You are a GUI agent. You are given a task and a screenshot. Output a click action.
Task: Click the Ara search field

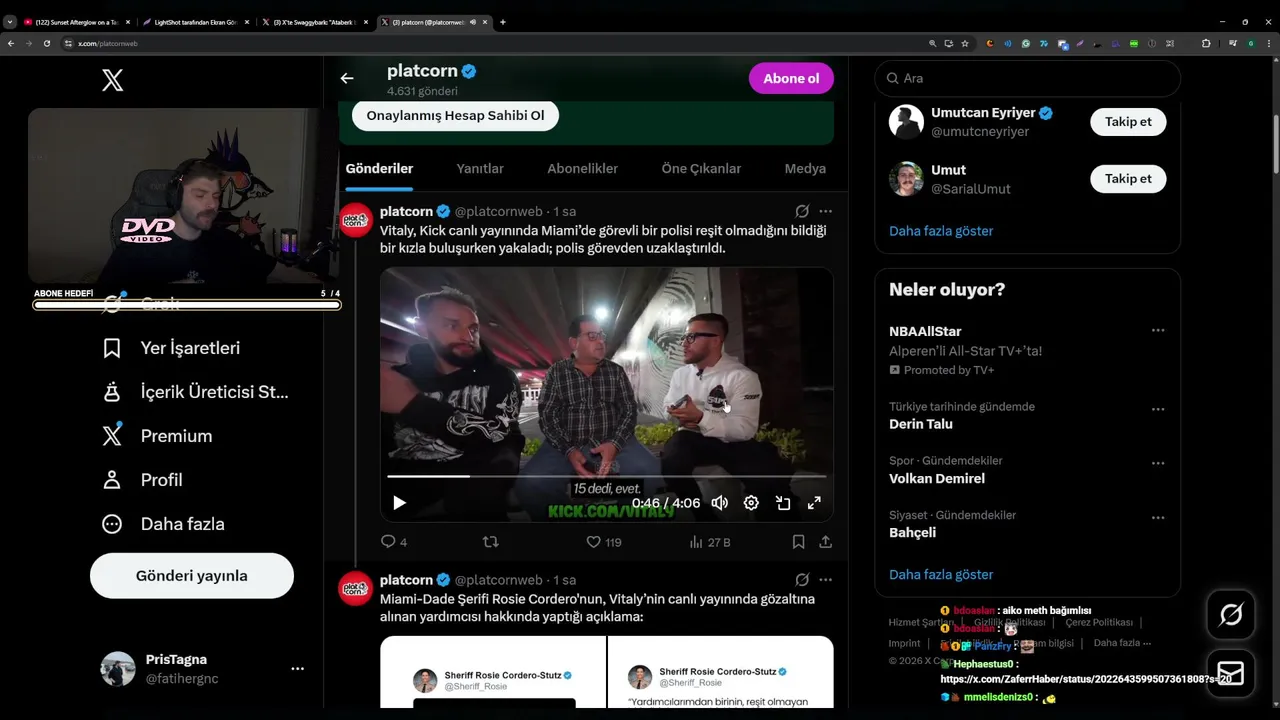pos(1027,78)
